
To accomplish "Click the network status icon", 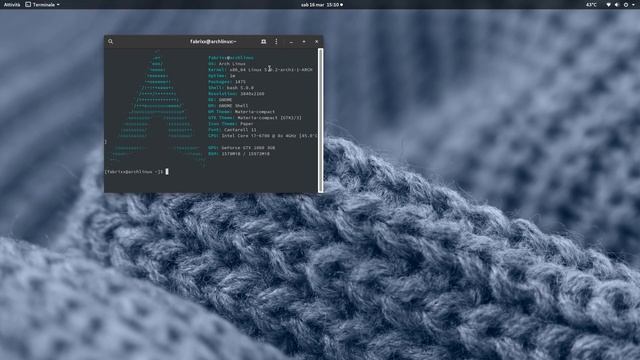I will 609,5.
